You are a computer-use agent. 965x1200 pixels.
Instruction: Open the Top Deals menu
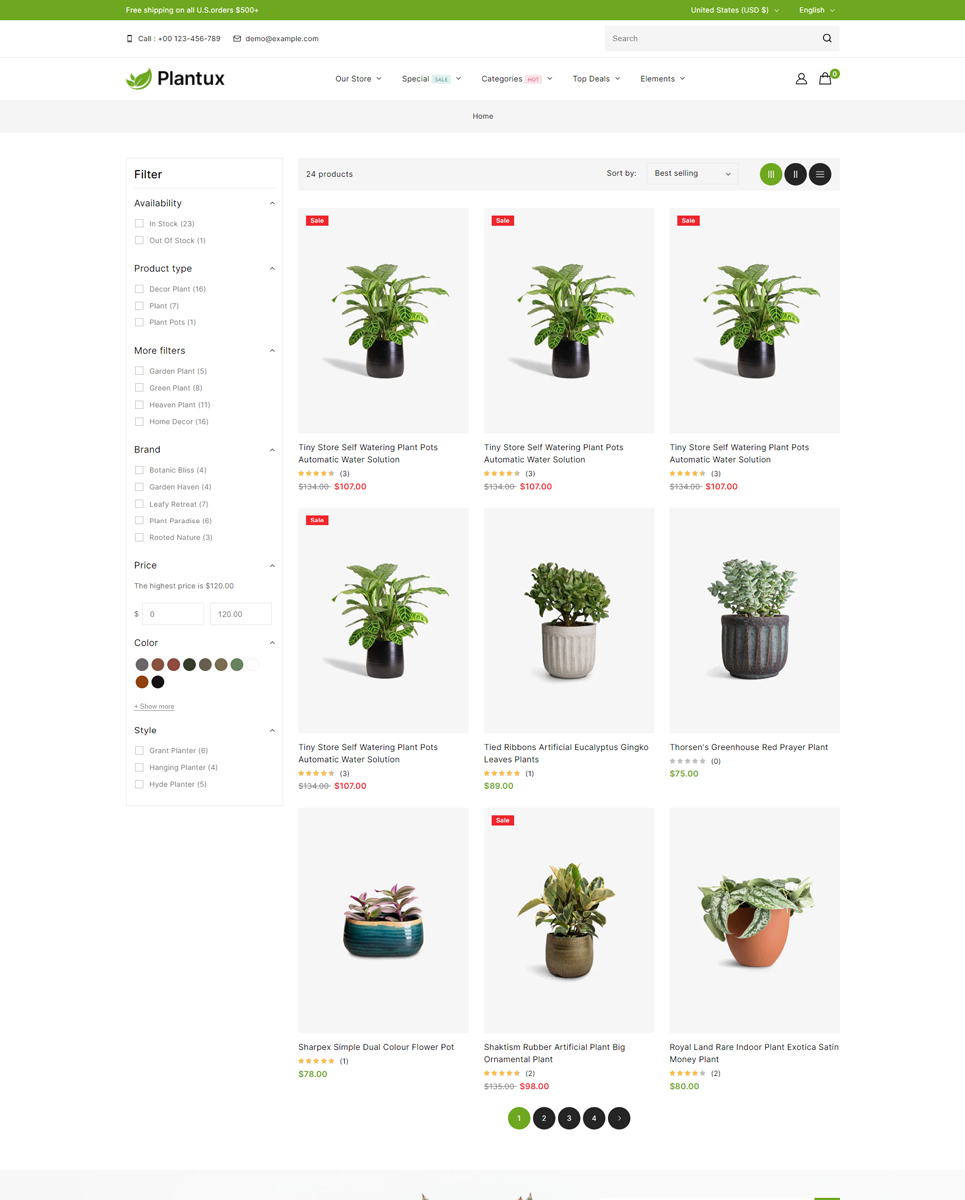[x=596, y=79]
